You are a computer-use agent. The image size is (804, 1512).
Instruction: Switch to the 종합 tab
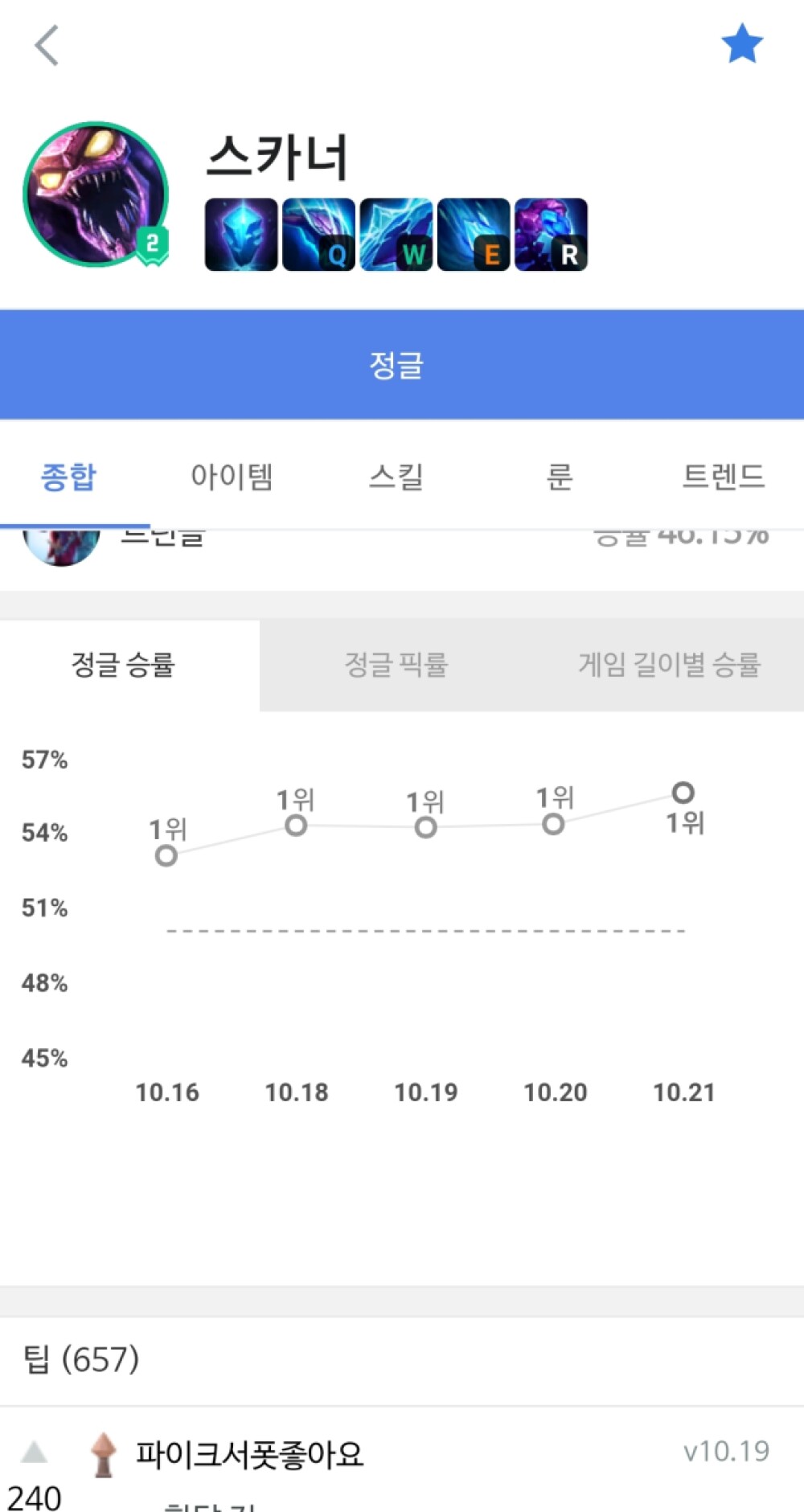coord(69,477)
